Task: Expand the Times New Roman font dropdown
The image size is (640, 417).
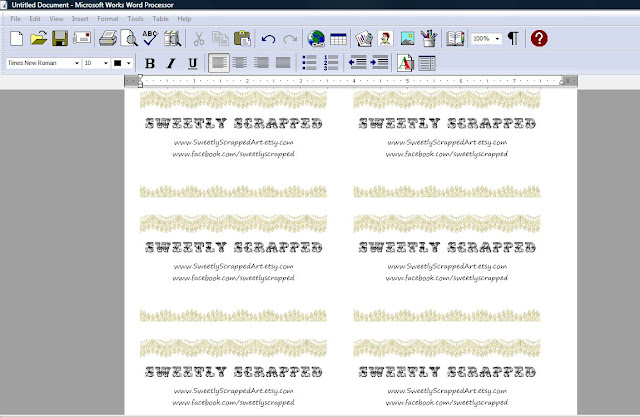Action: coord(76,63)
